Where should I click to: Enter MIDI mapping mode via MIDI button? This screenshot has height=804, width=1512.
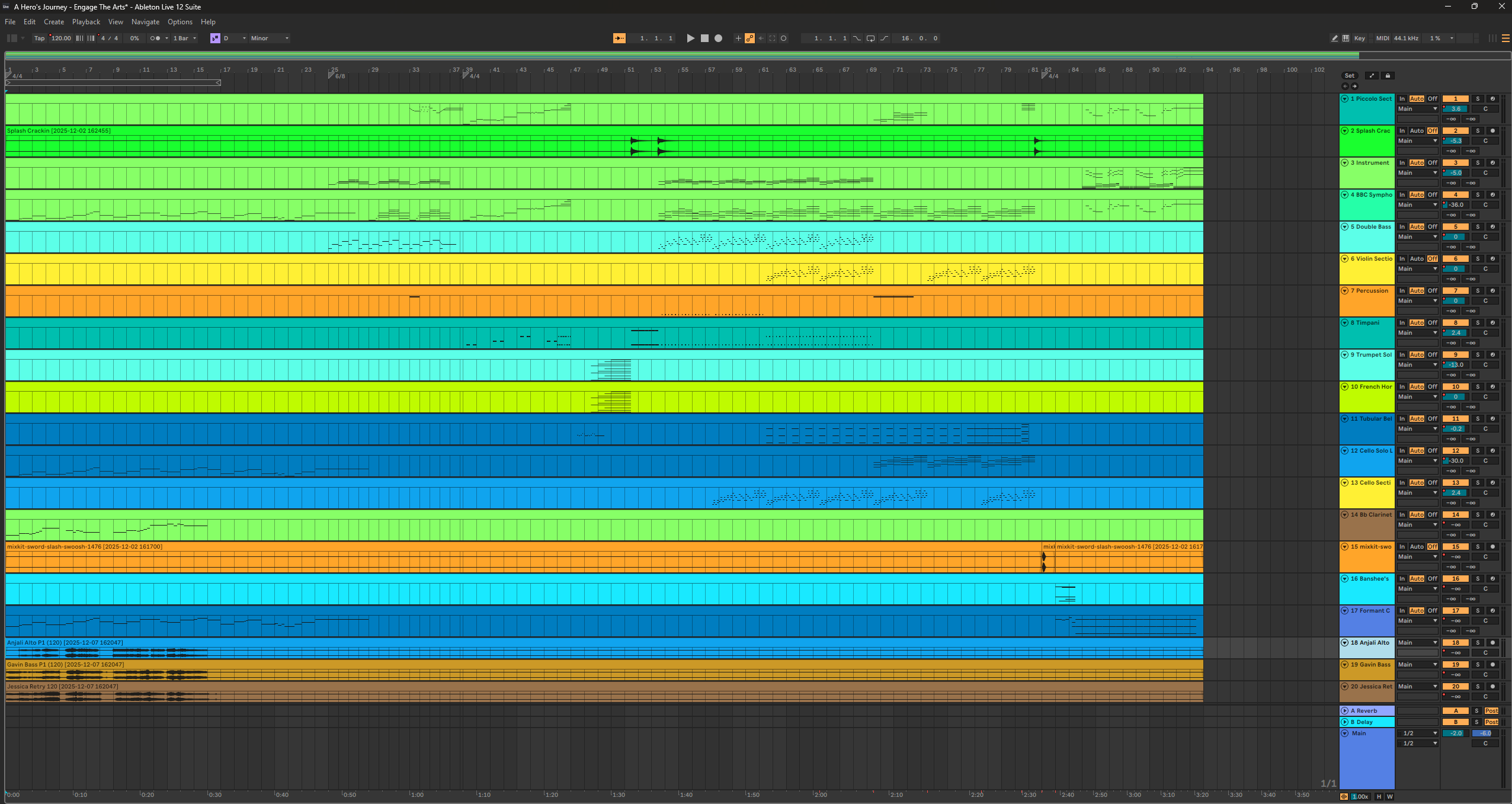click(1380, 39)
